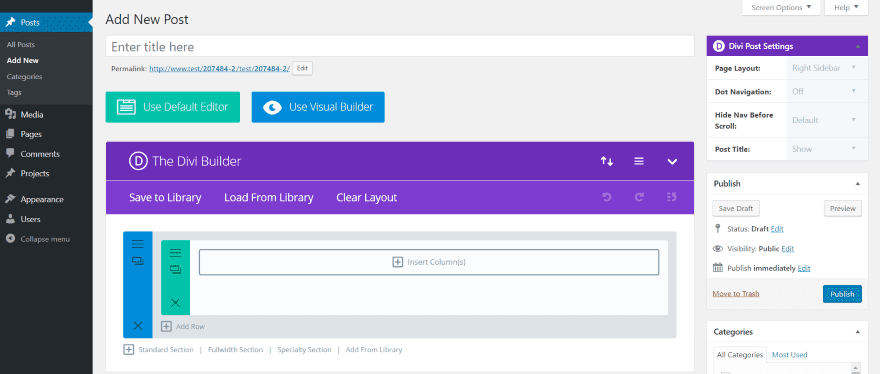The image size is (880, 374).
Task: Click Fullwidth Section link
Action: coord(235,350)
